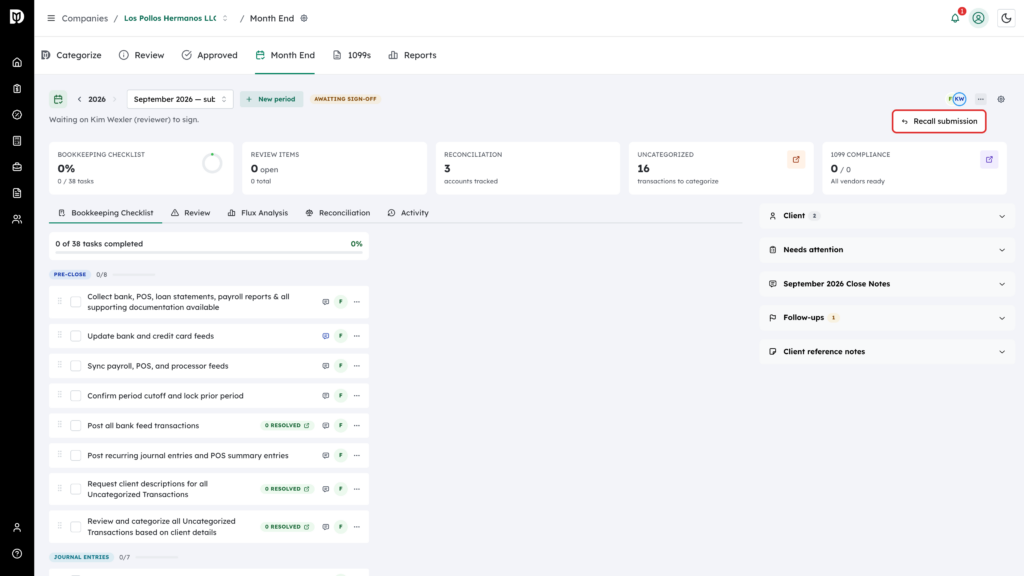Click the 0 of 38 tasks progress bar

tap(209, 252)
